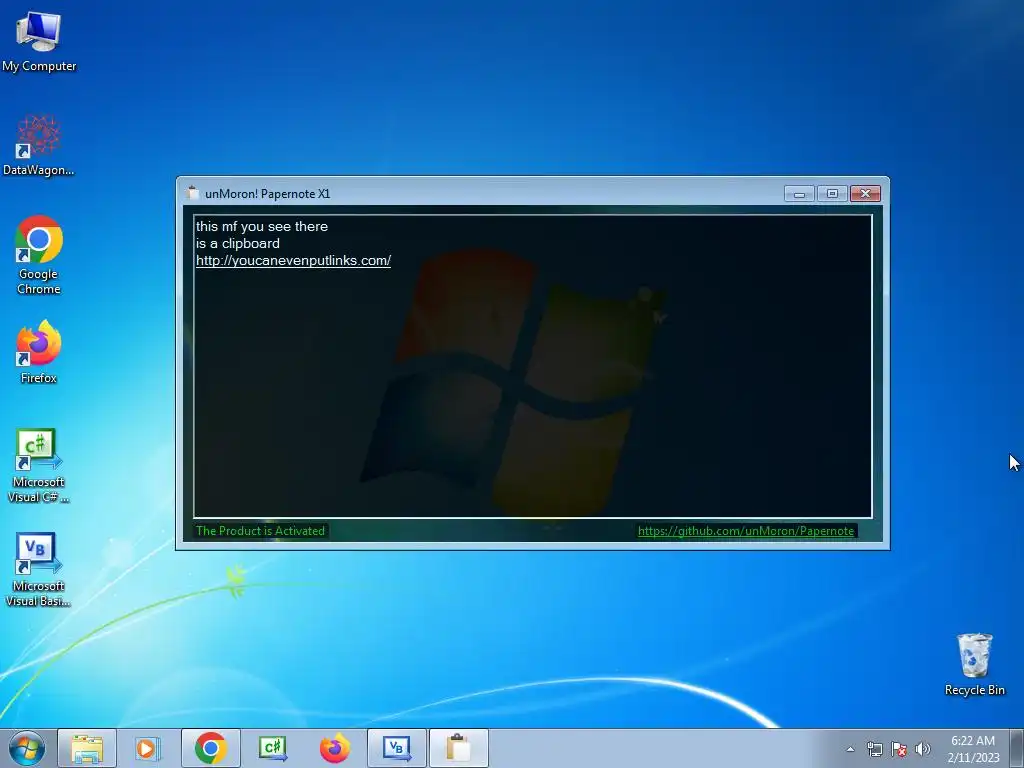This screenshot has height=768, width=1024.
Task: Open Action Center flag icon
Action: coord(899,749)
